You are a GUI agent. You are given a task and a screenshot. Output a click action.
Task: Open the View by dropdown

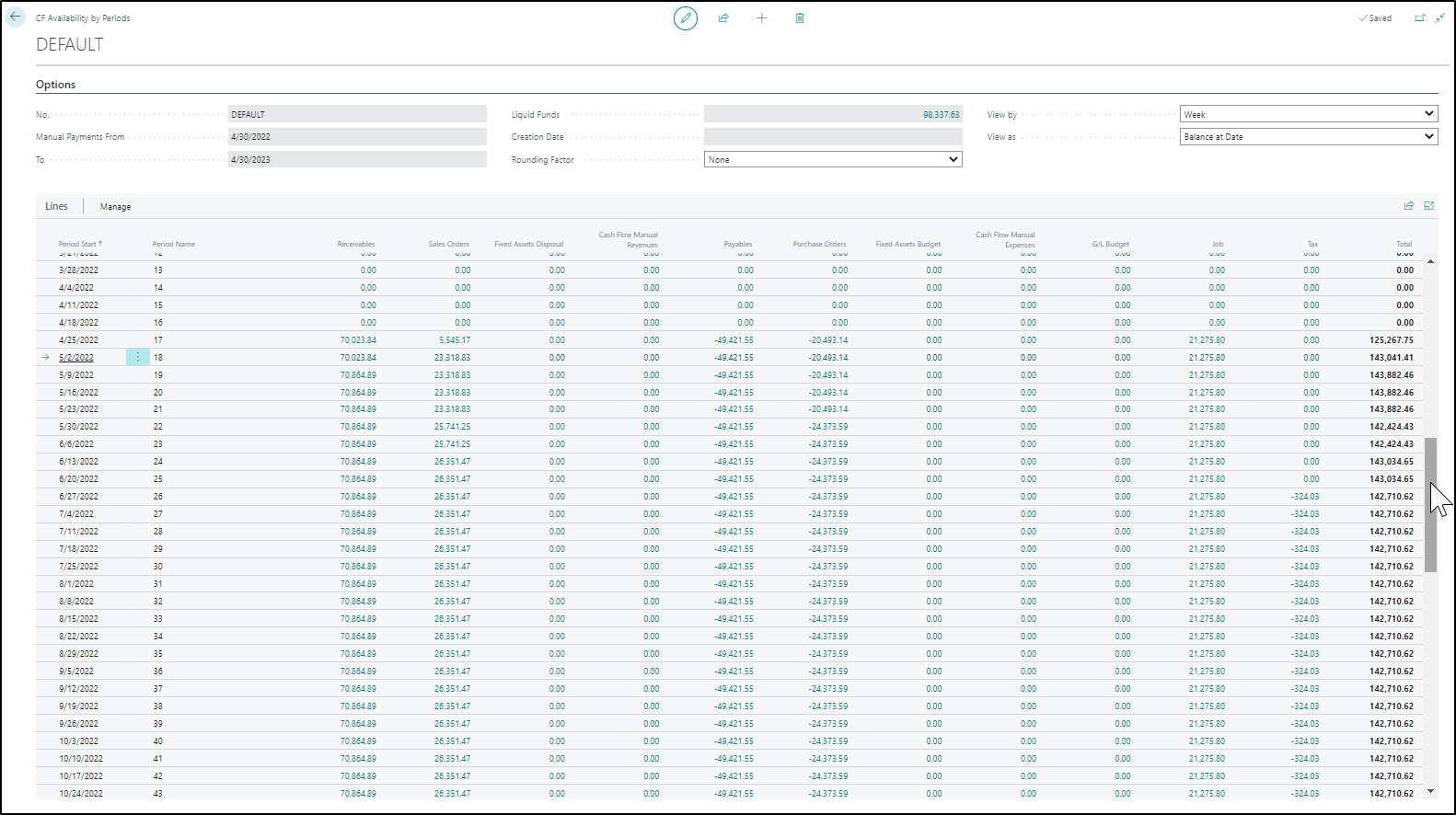click(1309, 114)
